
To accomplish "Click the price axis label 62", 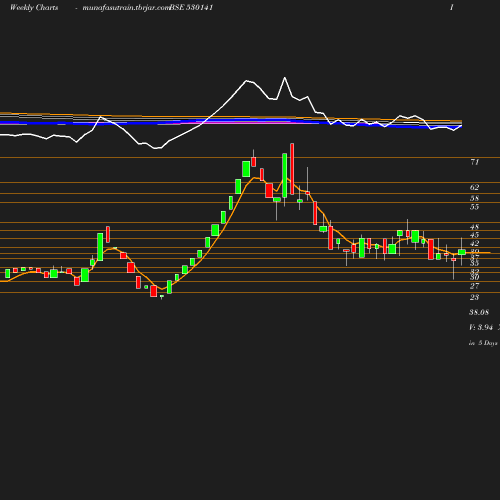I will [475, 187].
